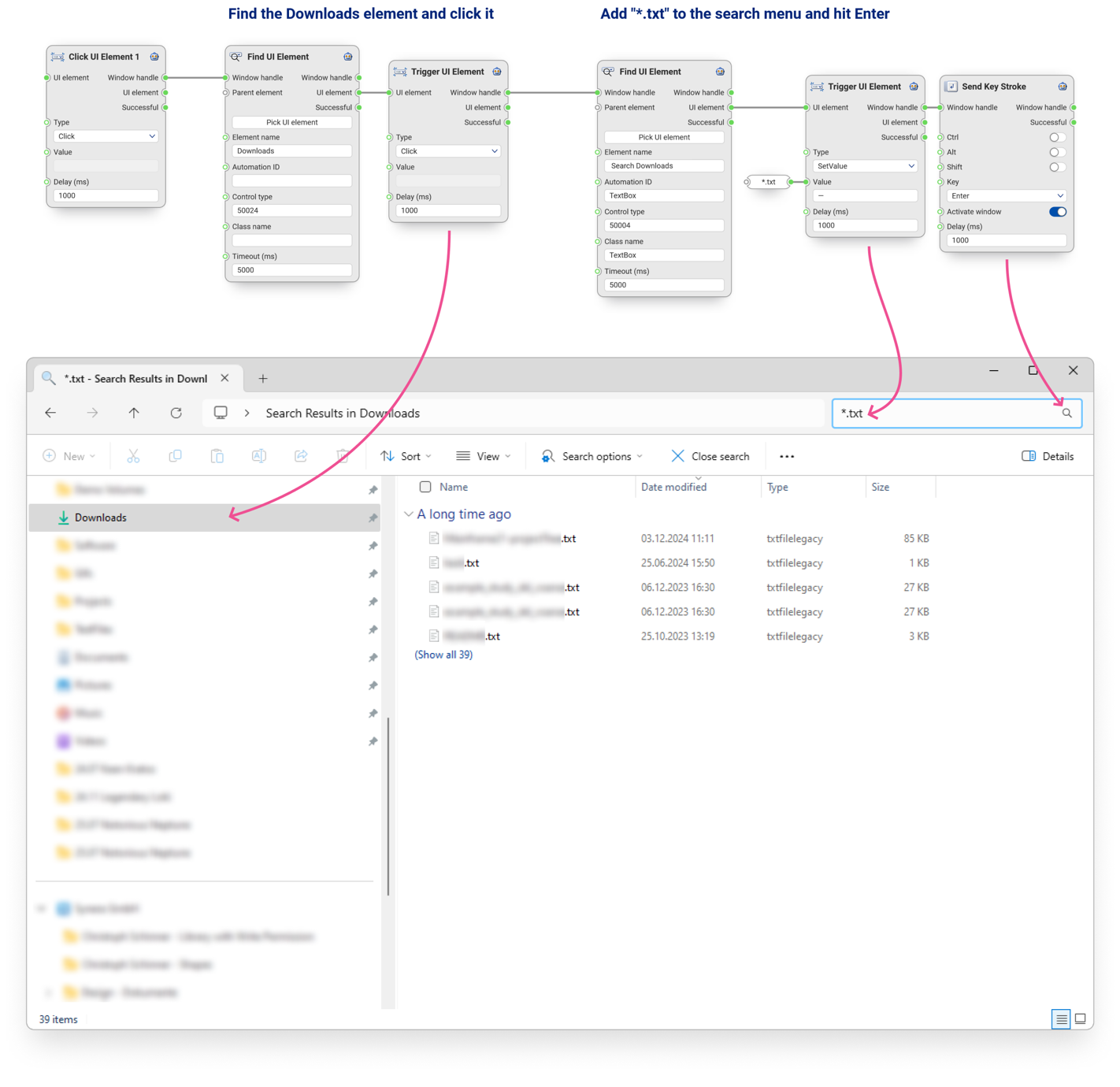Open the Search options dropdown

(592, 456)
